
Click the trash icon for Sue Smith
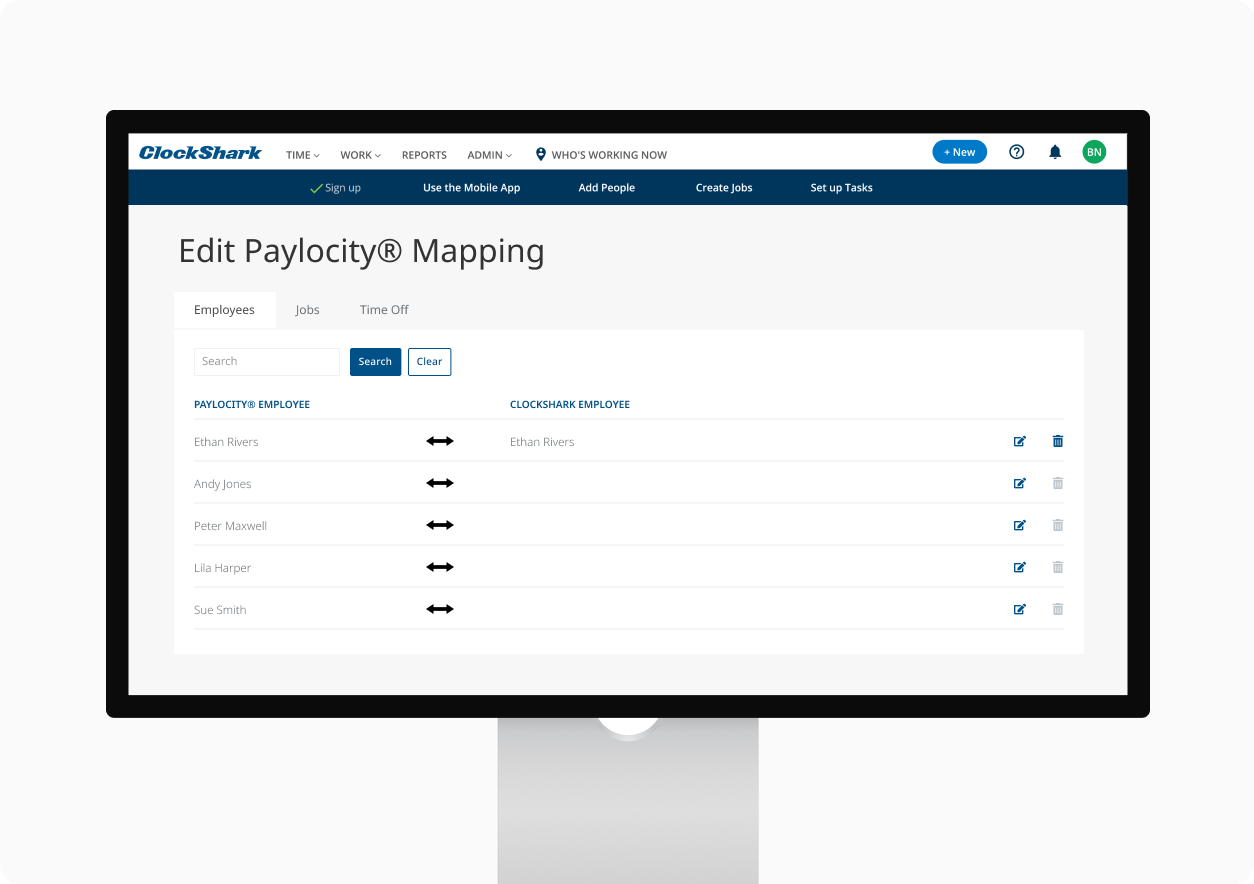point(1058,609)
